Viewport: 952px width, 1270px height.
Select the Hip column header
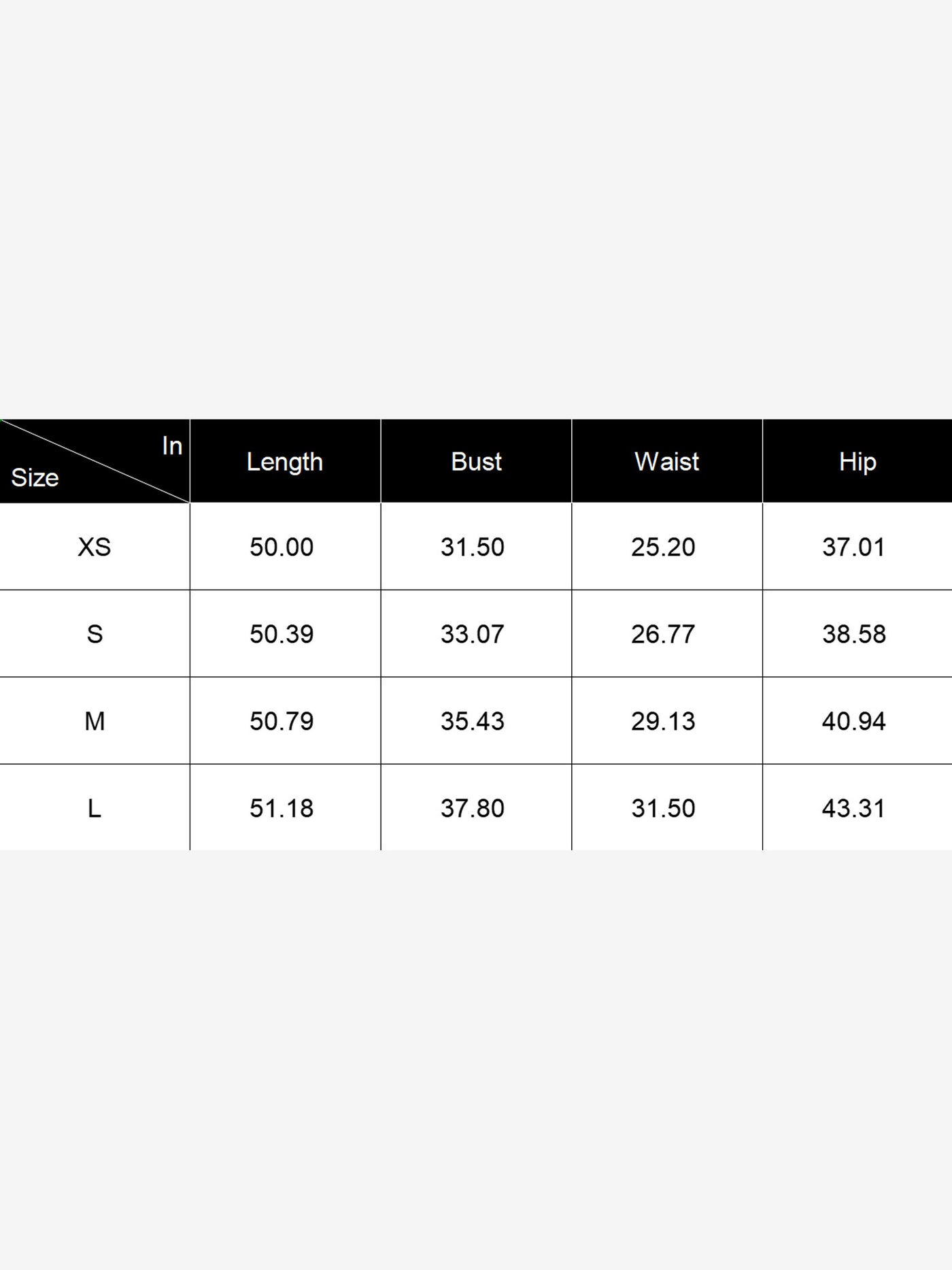tap(857, 462)
